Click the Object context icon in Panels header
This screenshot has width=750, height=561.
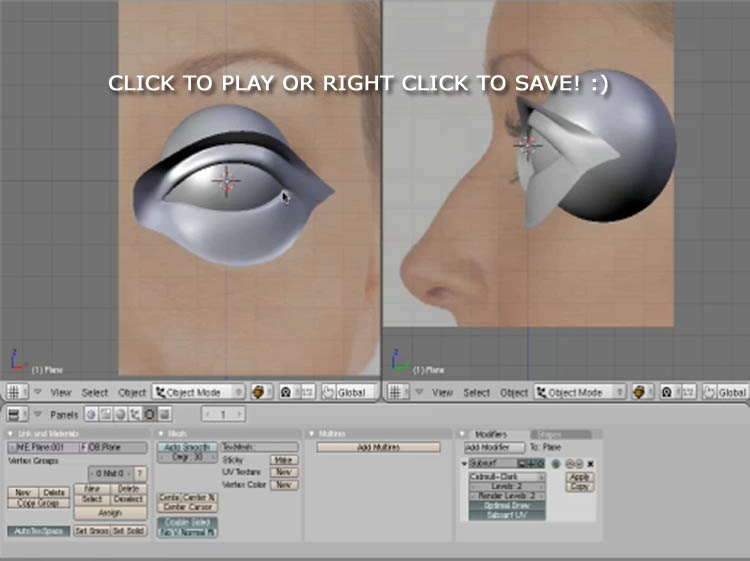133,414
